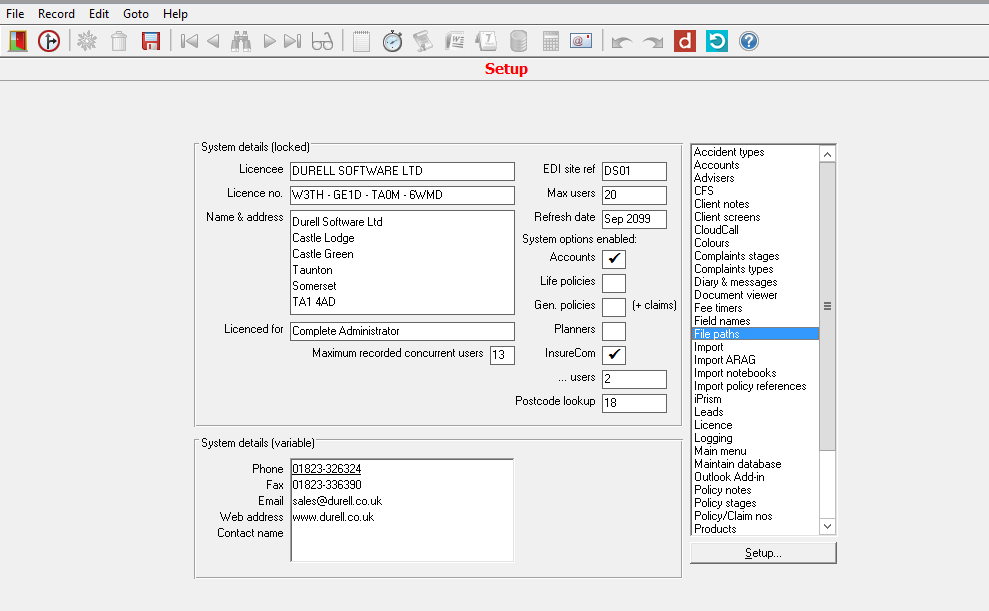Viewport: 989px width, 611px height.
Task: Toggle the Life policies checkbox
Action: coord(614,282)
